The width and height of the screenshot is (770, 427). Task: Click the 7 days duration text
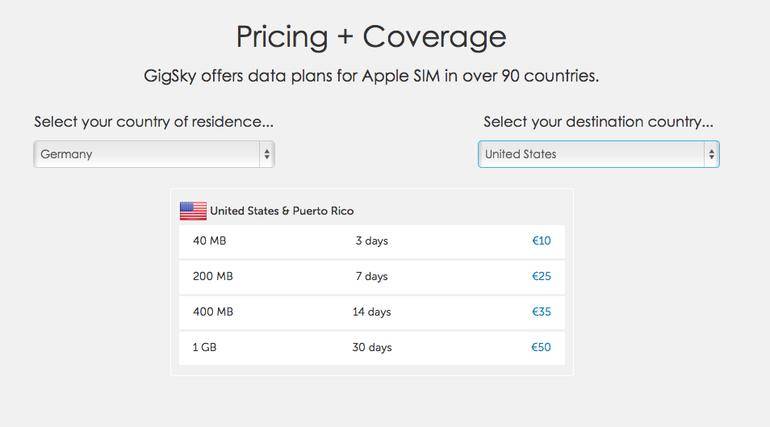372,276
